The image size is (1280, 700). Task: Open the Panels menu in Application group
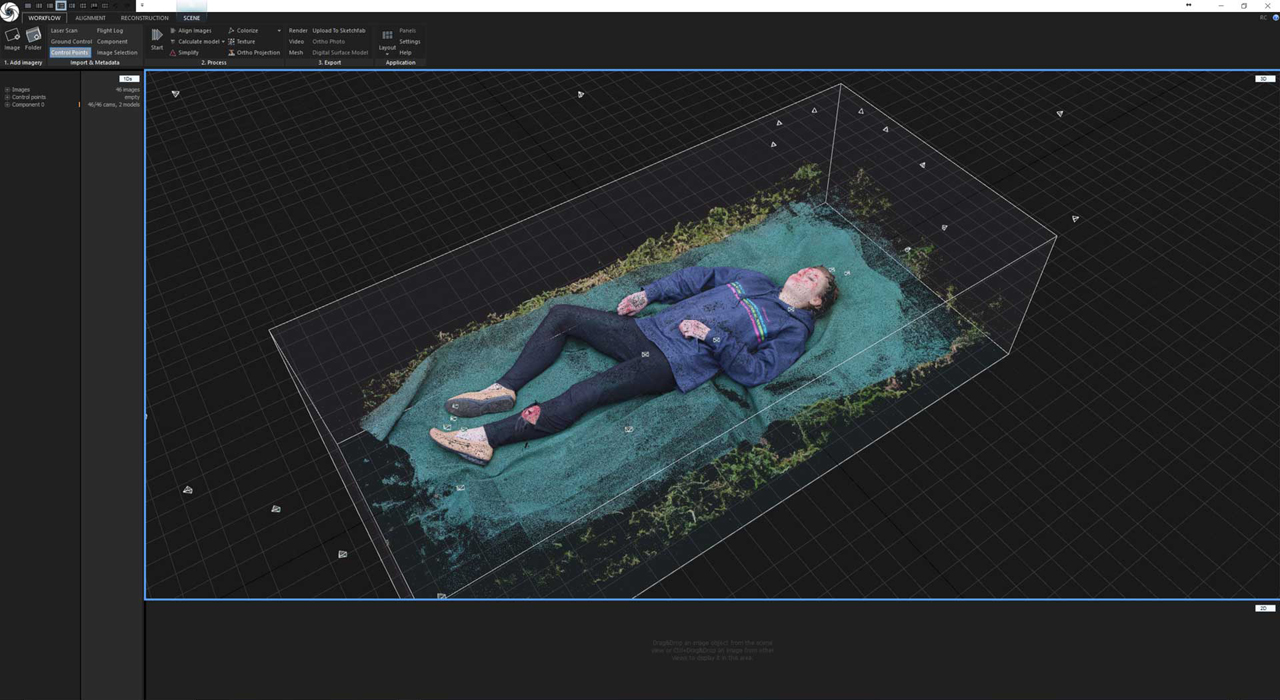click(407, 31)
